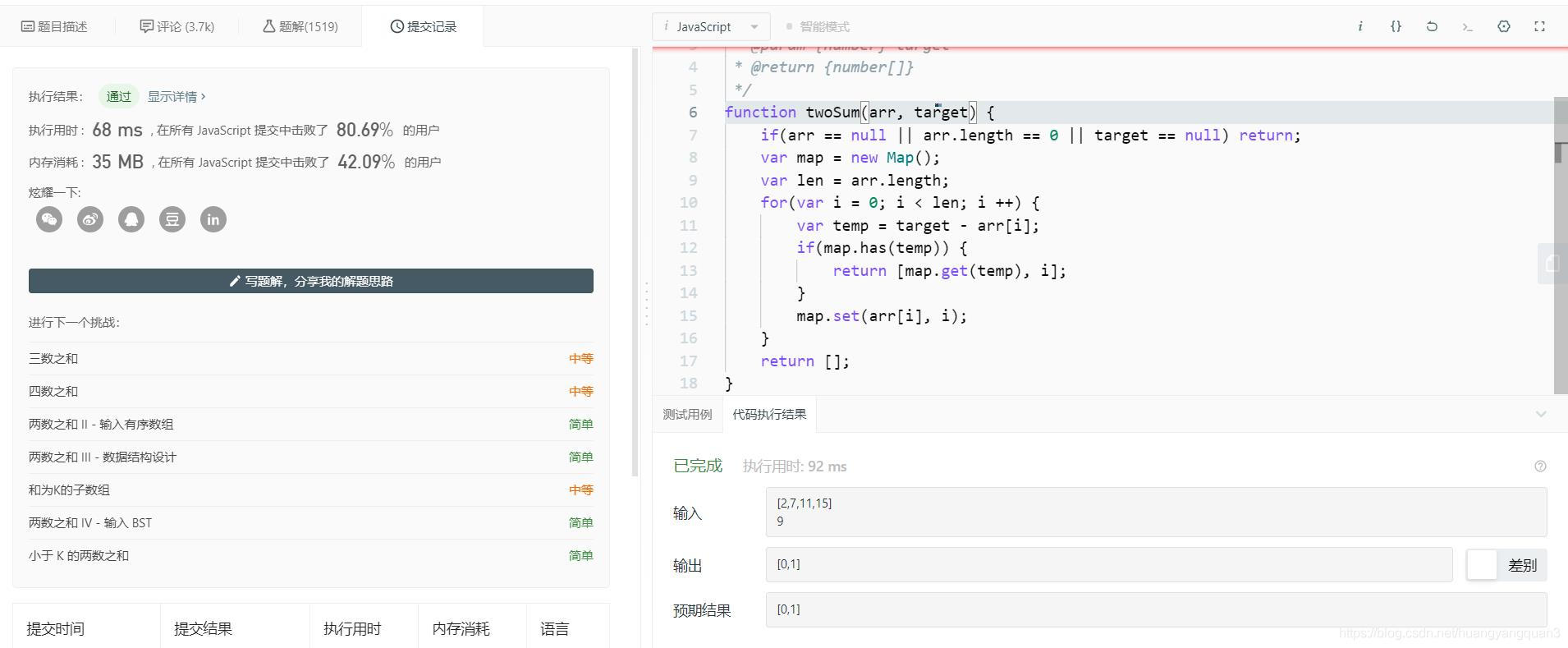Click the 80.69% runtime percentile

tap(364, 130)
